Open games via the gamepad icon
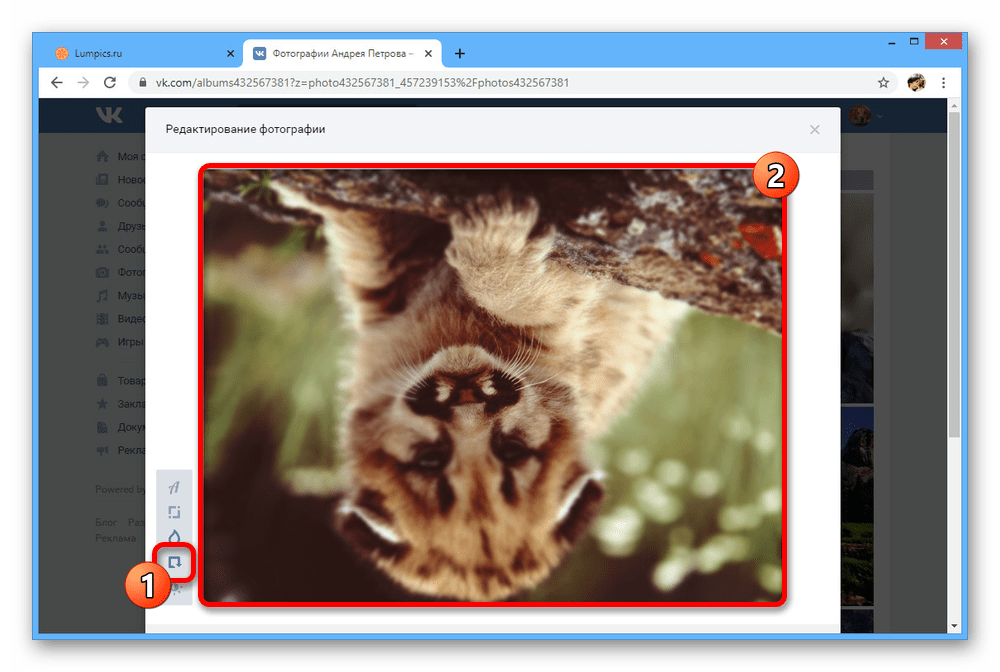 coord(102,342)
